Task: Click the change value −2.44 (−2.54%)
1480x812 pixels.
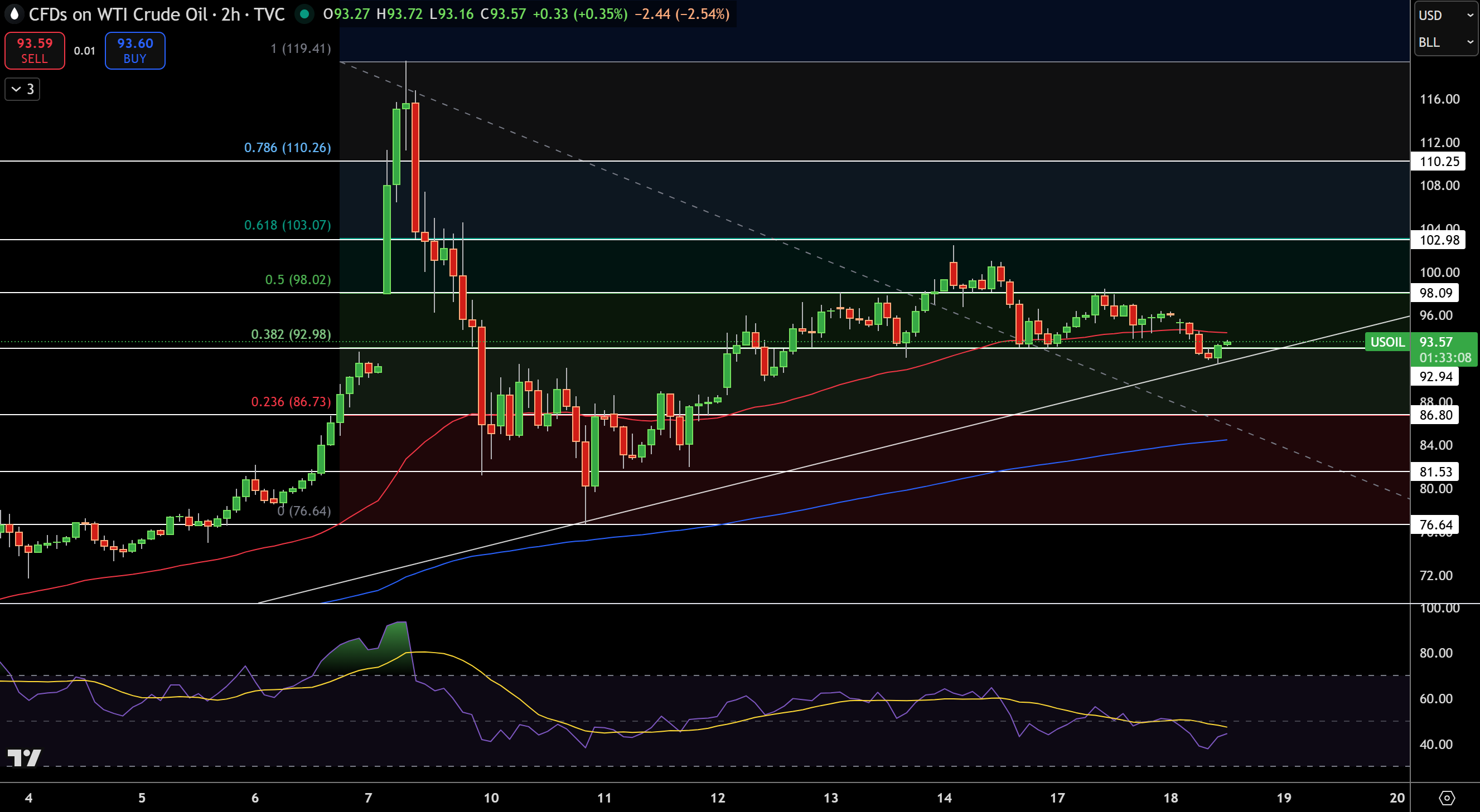Action: tap(682, 14)
